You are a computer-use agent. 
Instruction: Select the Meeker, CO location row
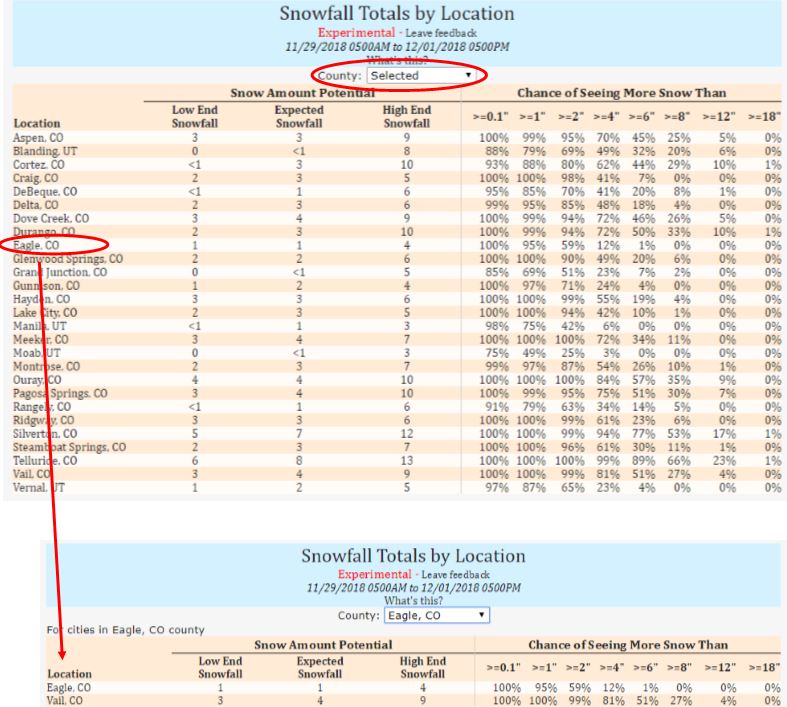coord(397,340)
